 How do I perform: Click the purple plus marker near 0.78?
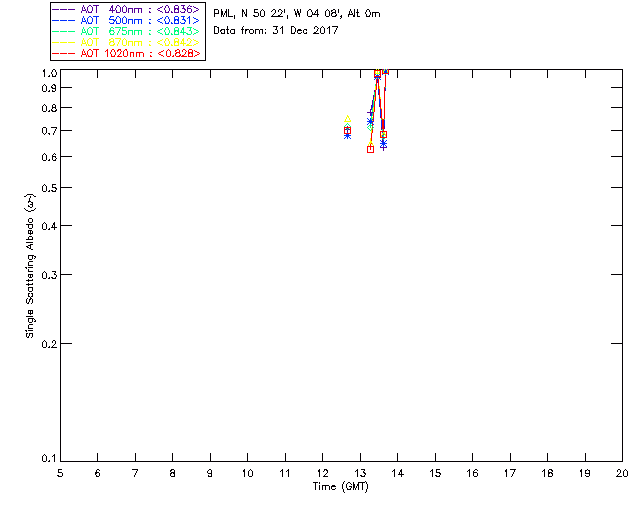click(370, 113)
